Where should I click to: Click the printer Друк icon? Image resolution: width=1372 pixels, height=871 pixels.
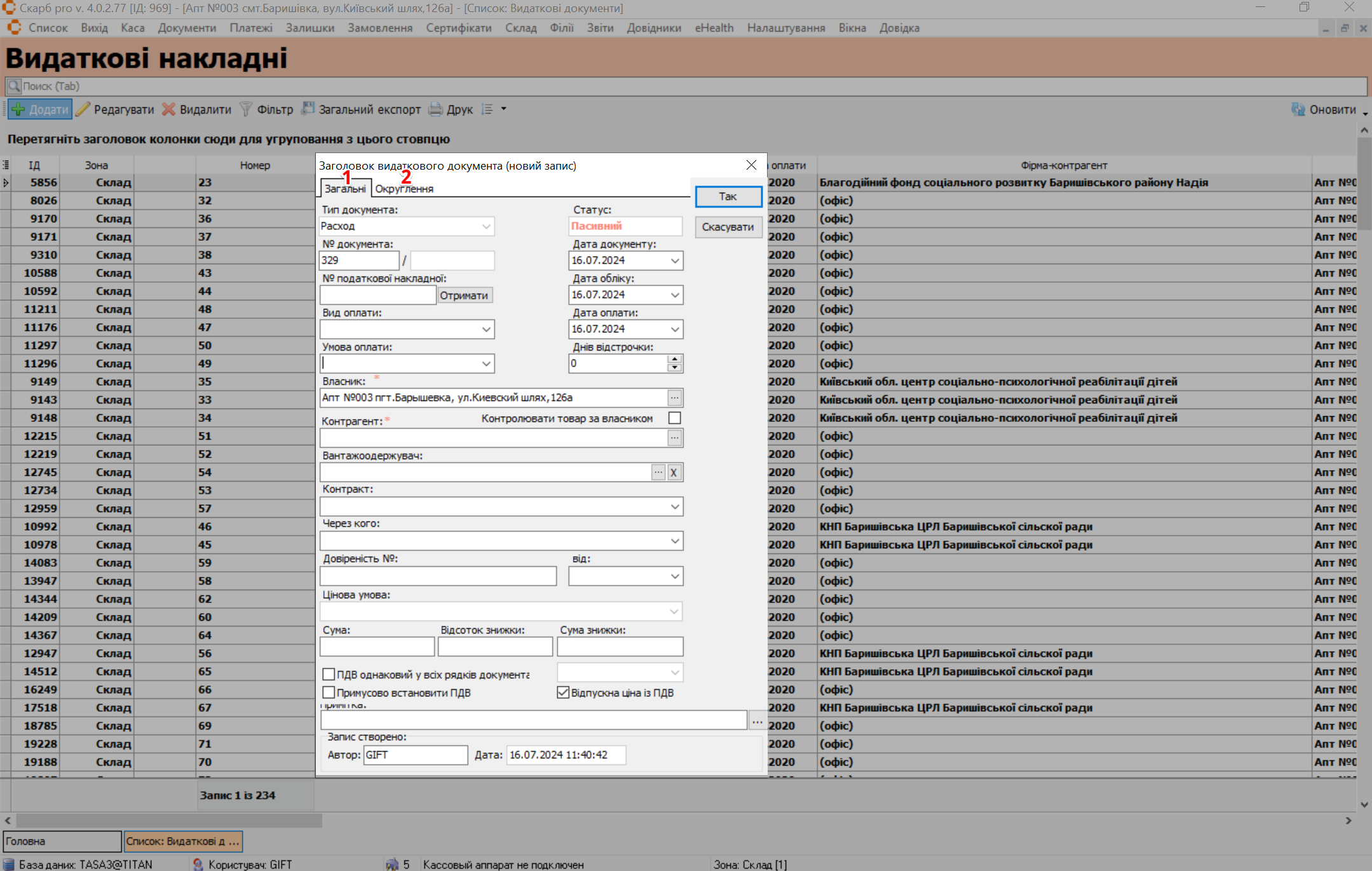[435, 109]
